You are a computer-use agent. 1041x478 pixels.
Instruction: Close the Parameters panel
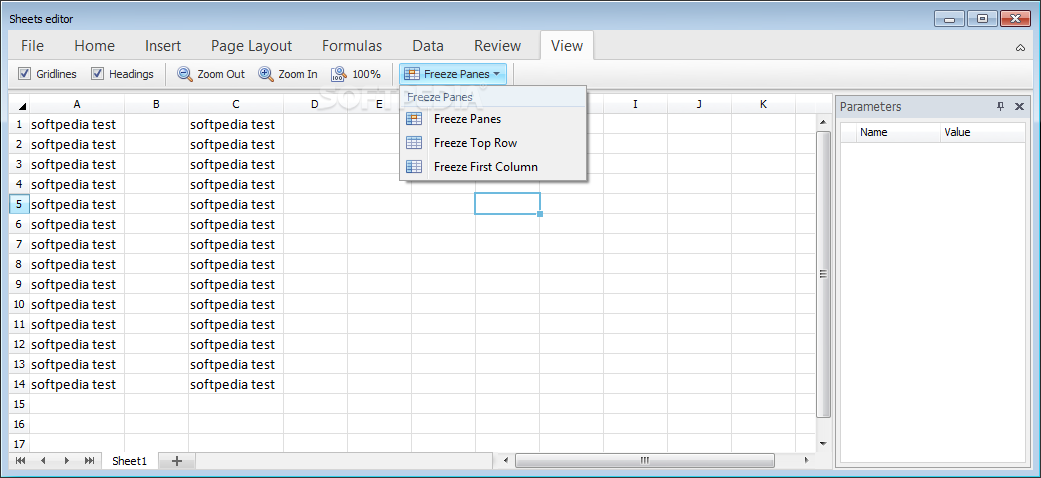click(1019, 106)
